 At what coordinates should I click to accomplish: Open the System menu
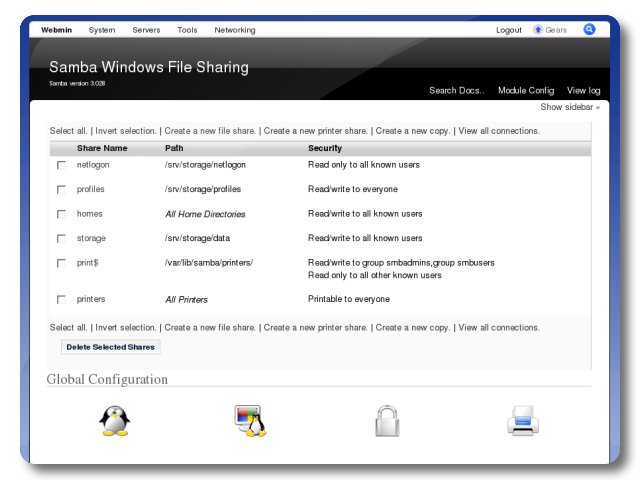click(102, 30)
